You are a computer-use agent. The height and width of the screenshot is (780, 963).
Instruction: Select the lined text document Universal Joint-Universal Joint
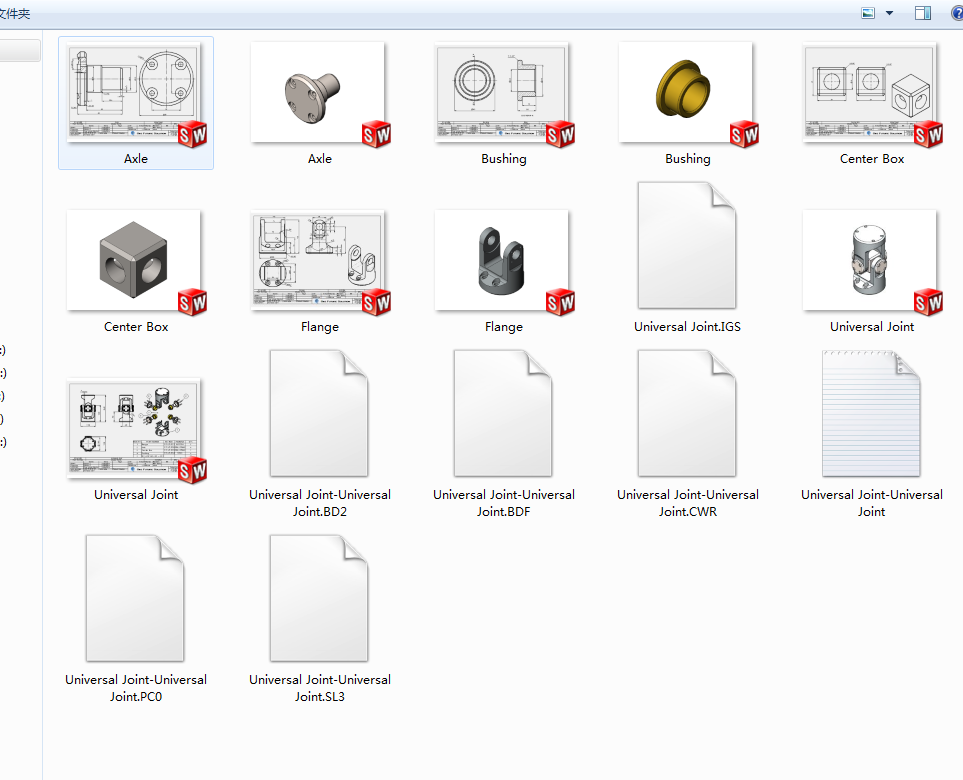click(x=871, y=413)
